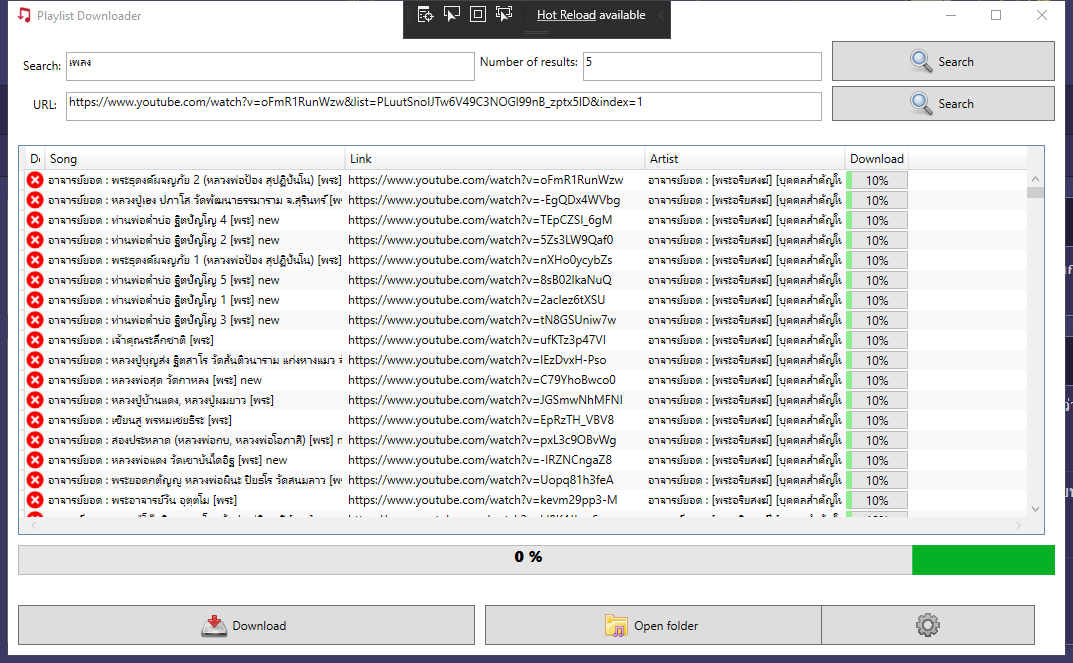Click the D column header
This screenshot has width=1073, height=663.
pyautogui.click(x=35, y=159)
